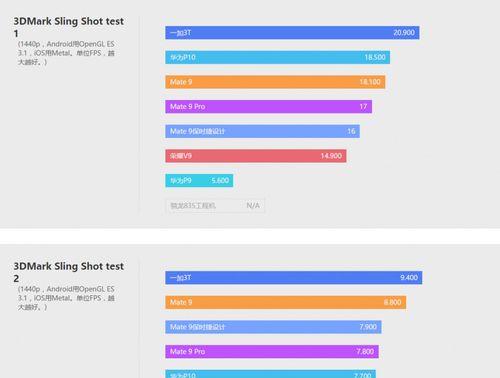Click the orange Mate 9 bar showing 18.100

[275, 82]
